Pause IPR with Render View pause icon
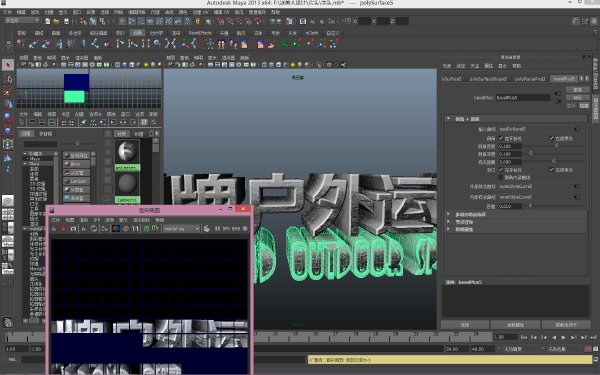Viewport: 600px width, 375px height. pos(217,228)
